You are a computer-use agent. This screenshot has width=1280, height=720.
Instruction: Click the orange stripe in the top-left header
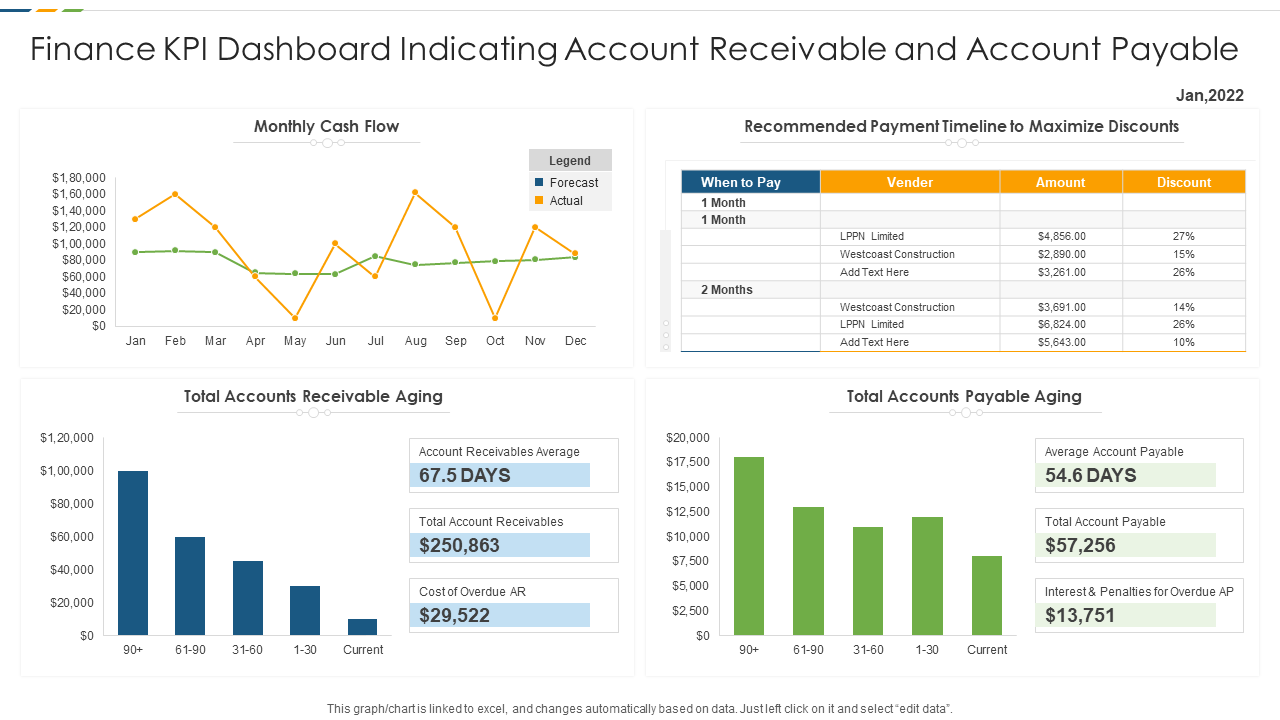click(x=46, y=10)
